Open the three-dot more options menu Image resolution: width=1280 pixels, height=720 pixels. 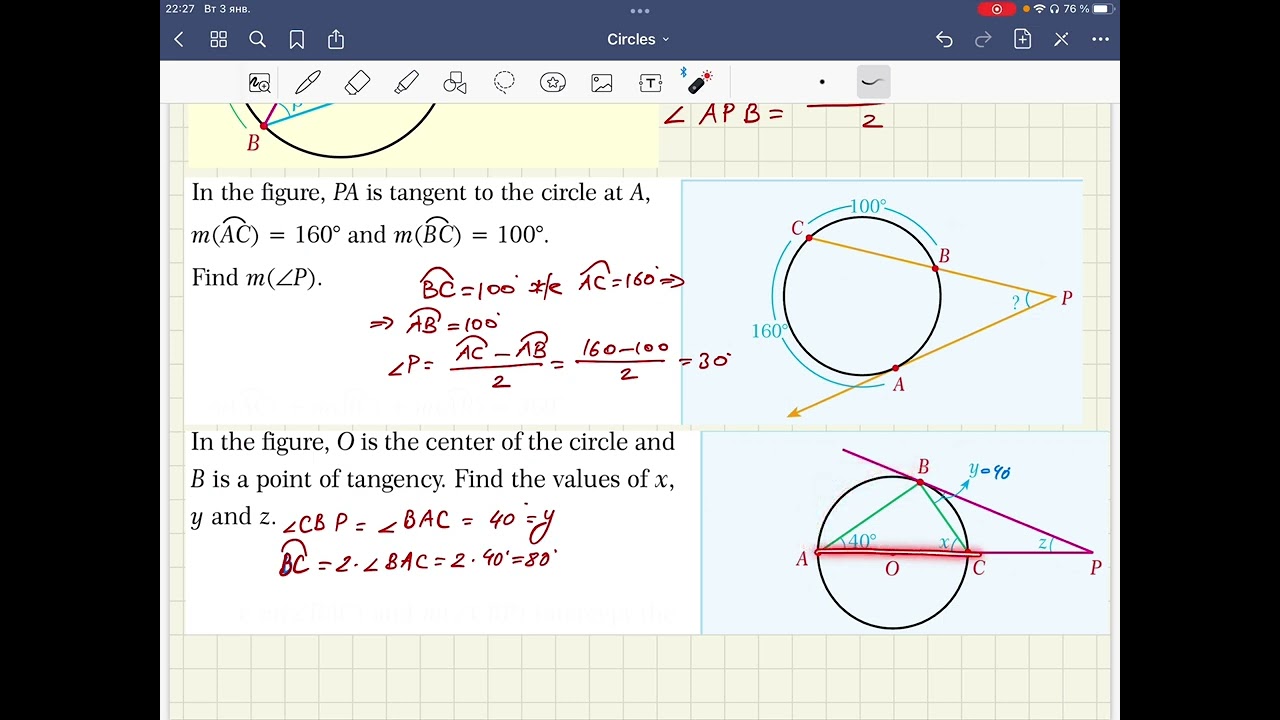point(1100,39)
